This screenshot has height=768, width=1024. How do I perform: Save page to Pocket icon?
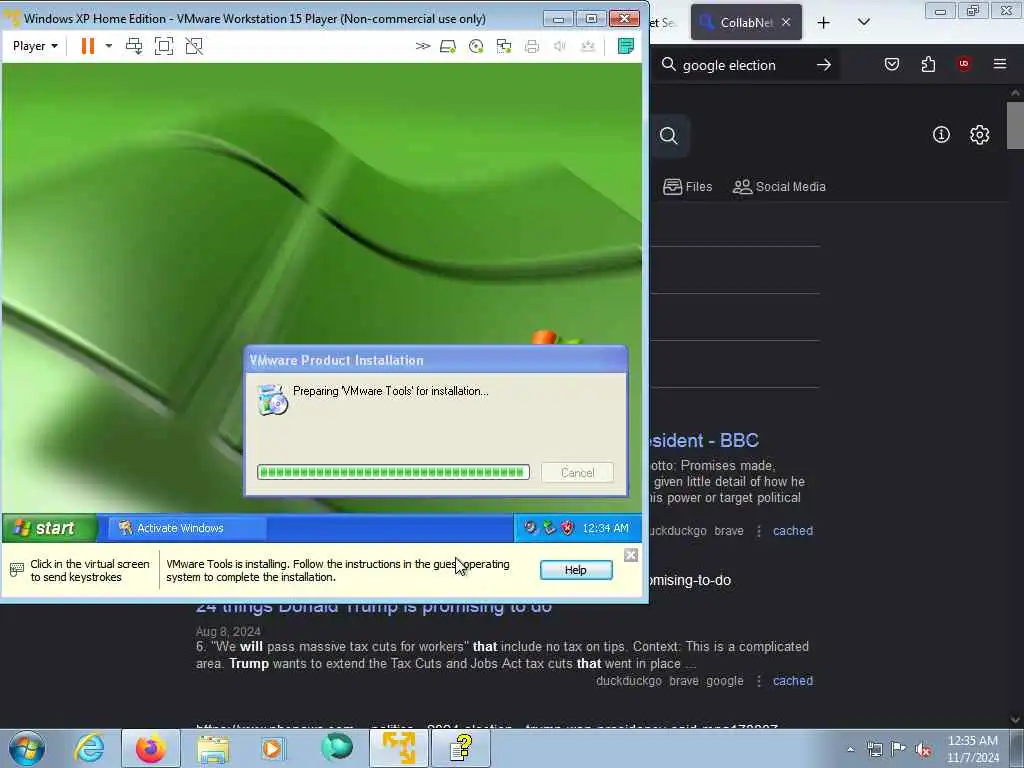pos(892,64)
